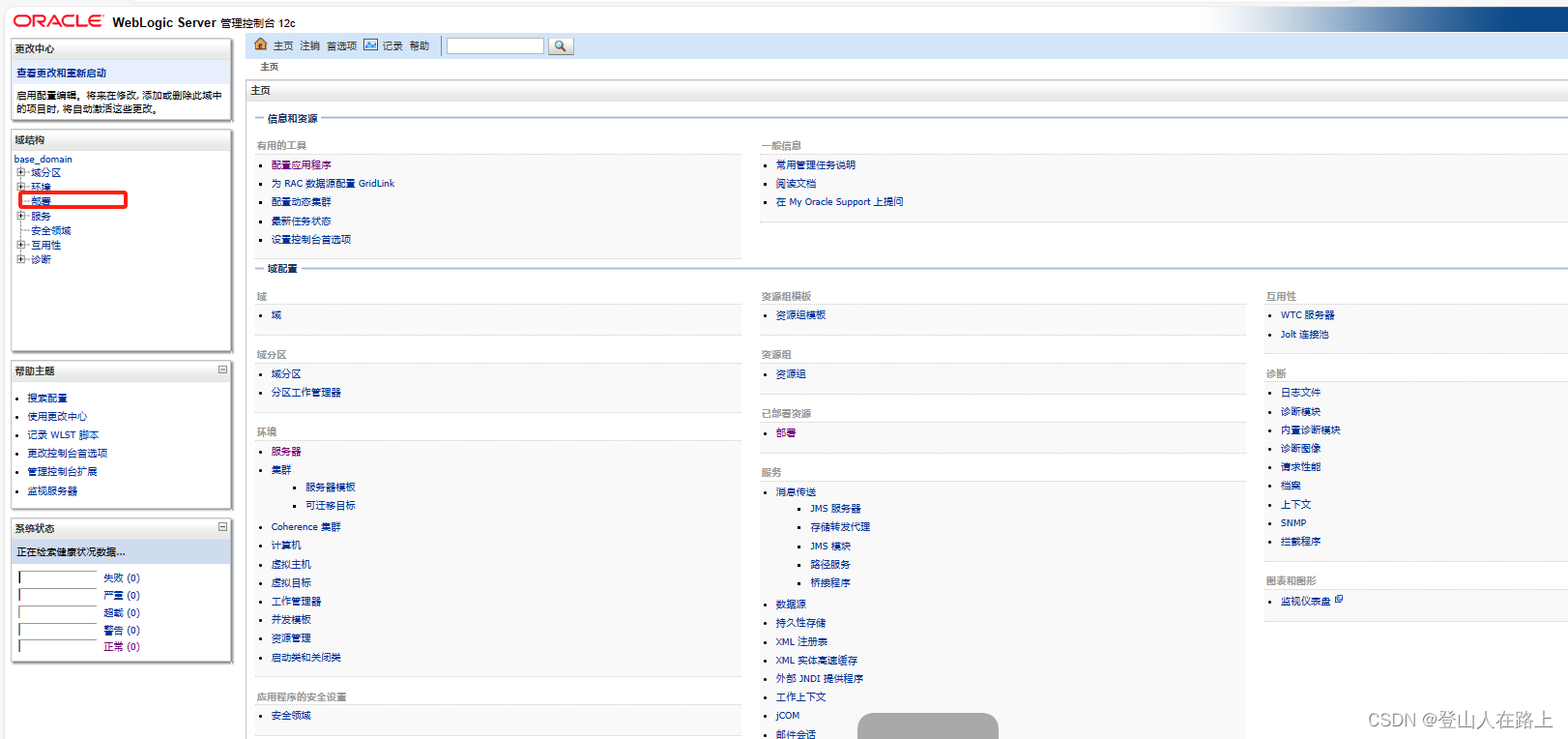This screenshot has width=1568, height=739.
Task: Open the SNMP link
Action: [1293, 522]
